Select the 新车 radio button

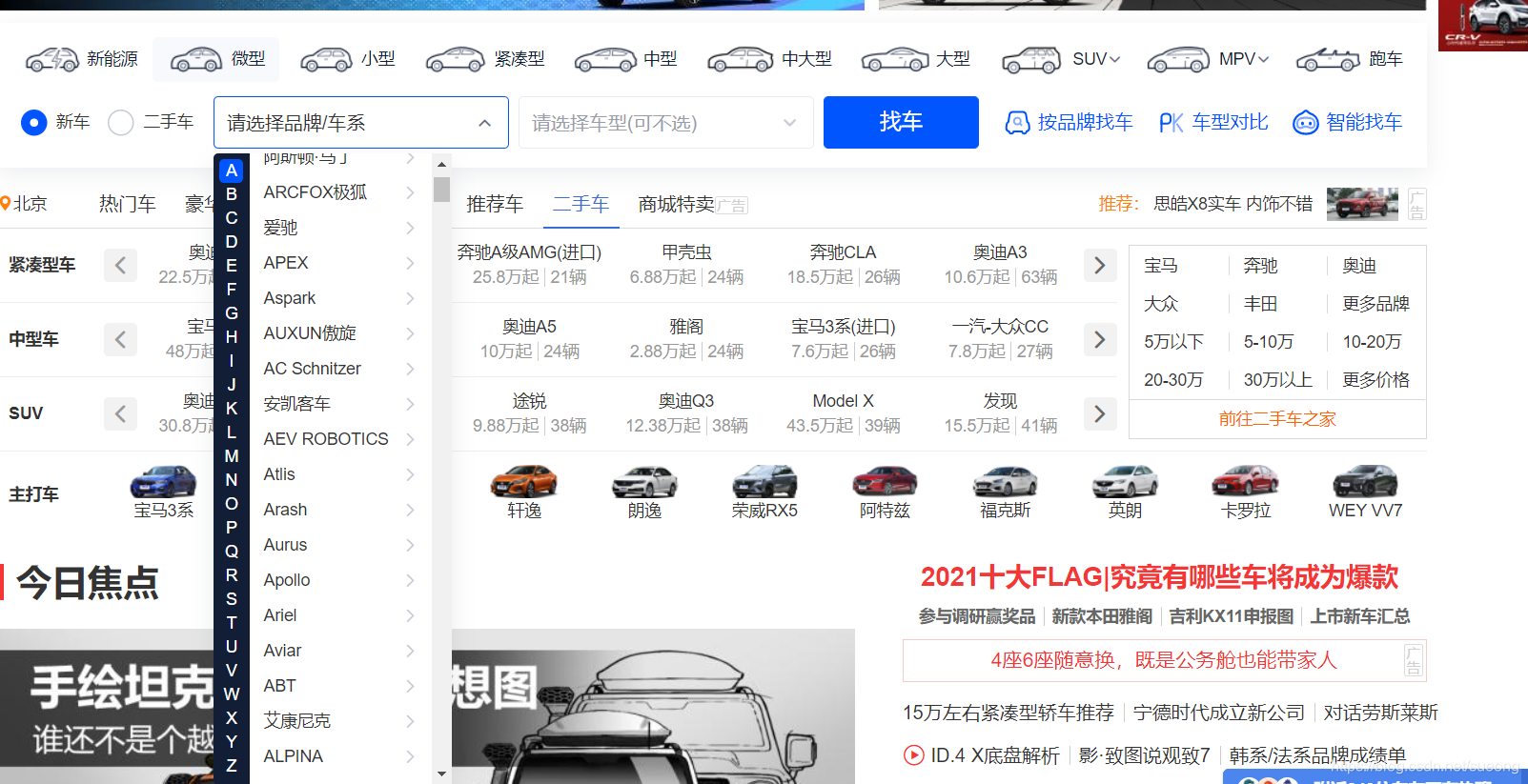[x=33, y=123]
